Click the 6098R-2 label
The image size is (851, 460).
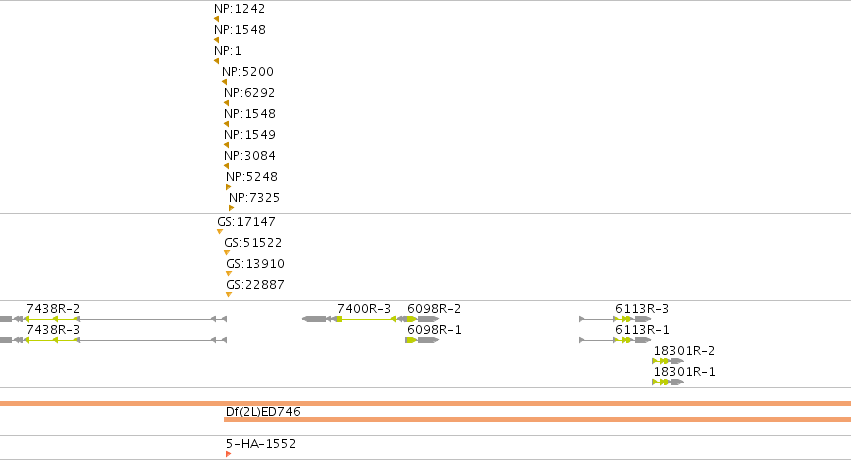pyautogui.click(x=434, y=309)
